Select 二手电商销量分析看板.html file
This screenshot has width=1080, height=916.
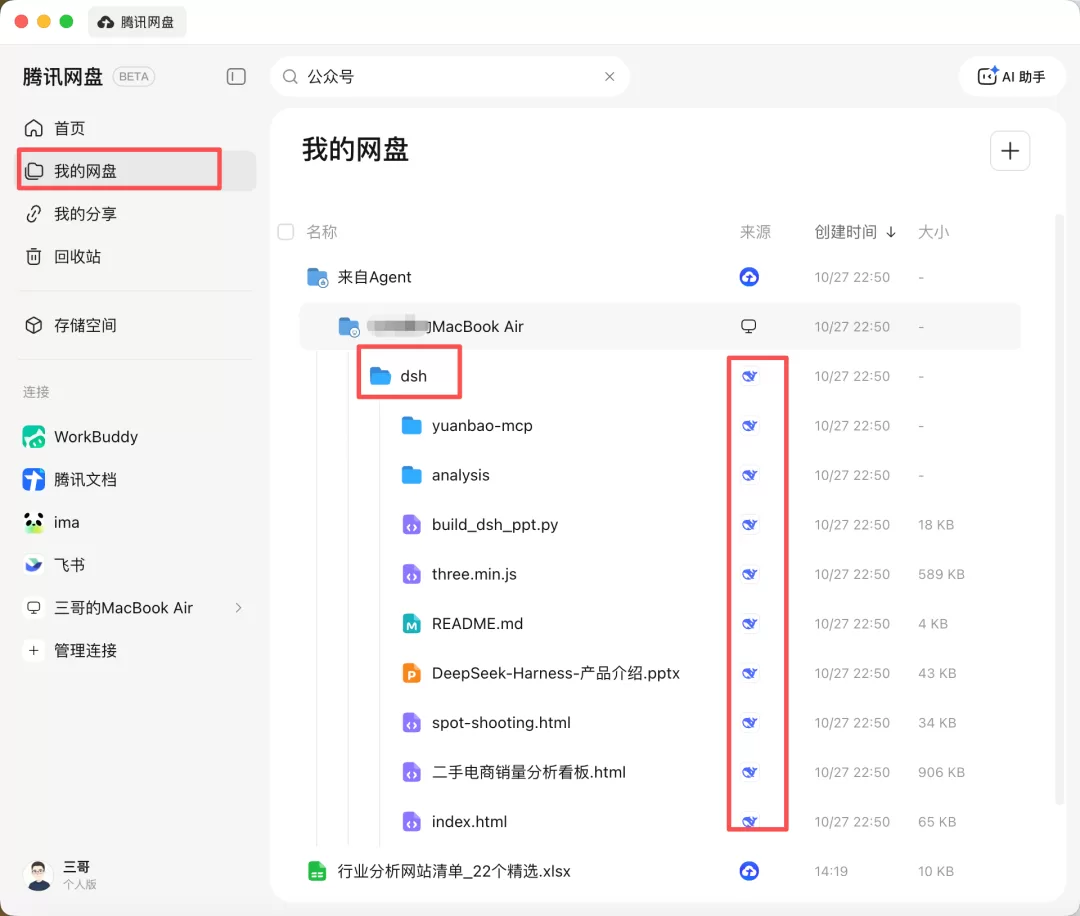click(x=529, y=773)
